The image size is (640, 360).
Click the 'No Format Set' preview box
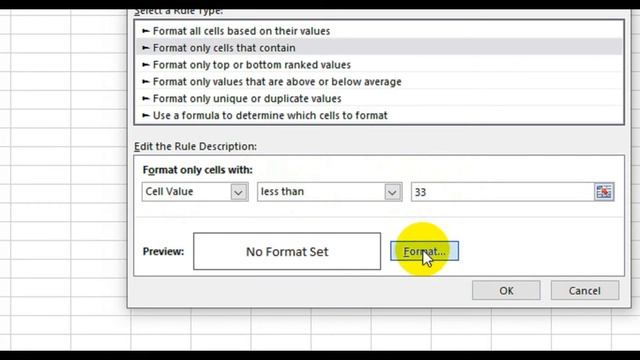click(x=287, y=251)
